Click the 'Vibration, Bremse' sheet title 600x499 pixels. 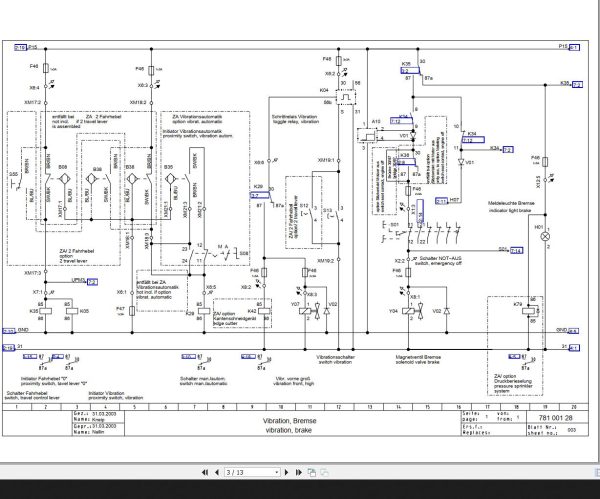tap(289, 421)
